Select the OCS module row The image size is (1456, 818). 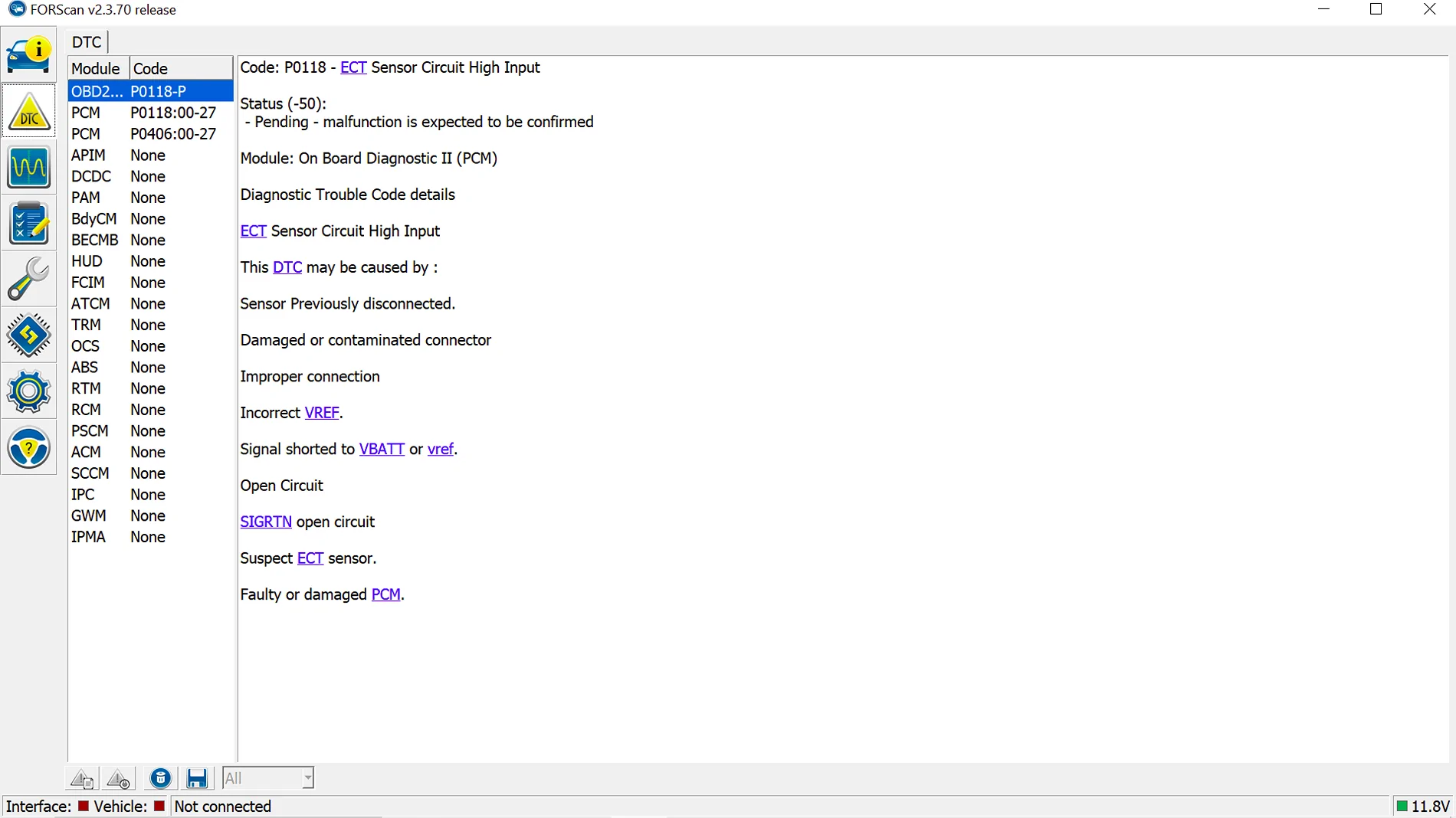pyautogui.click(x=150, y=346)
